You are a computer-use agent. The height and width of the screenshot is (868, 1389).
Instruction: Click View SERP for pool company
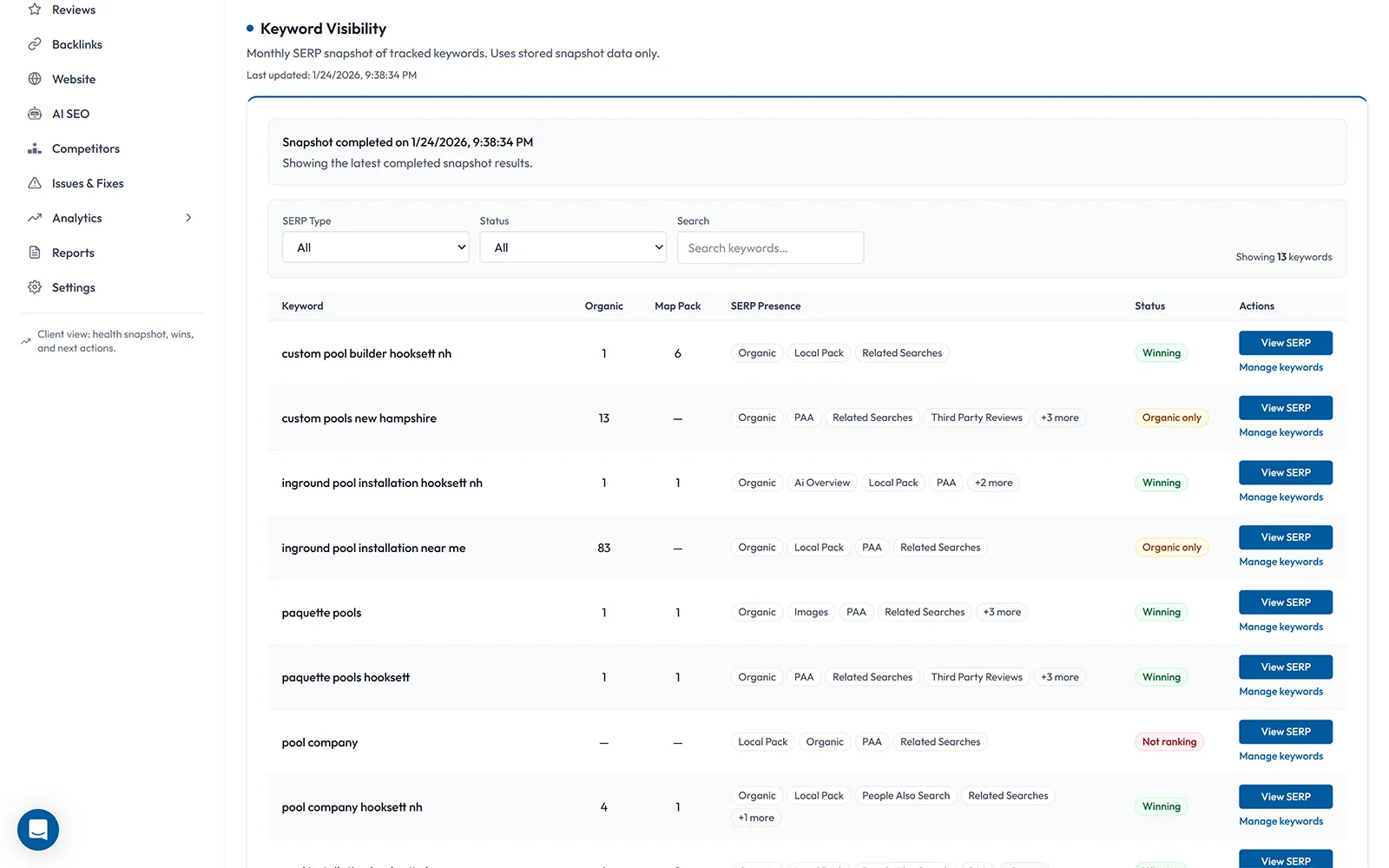tap(1285, 731)
